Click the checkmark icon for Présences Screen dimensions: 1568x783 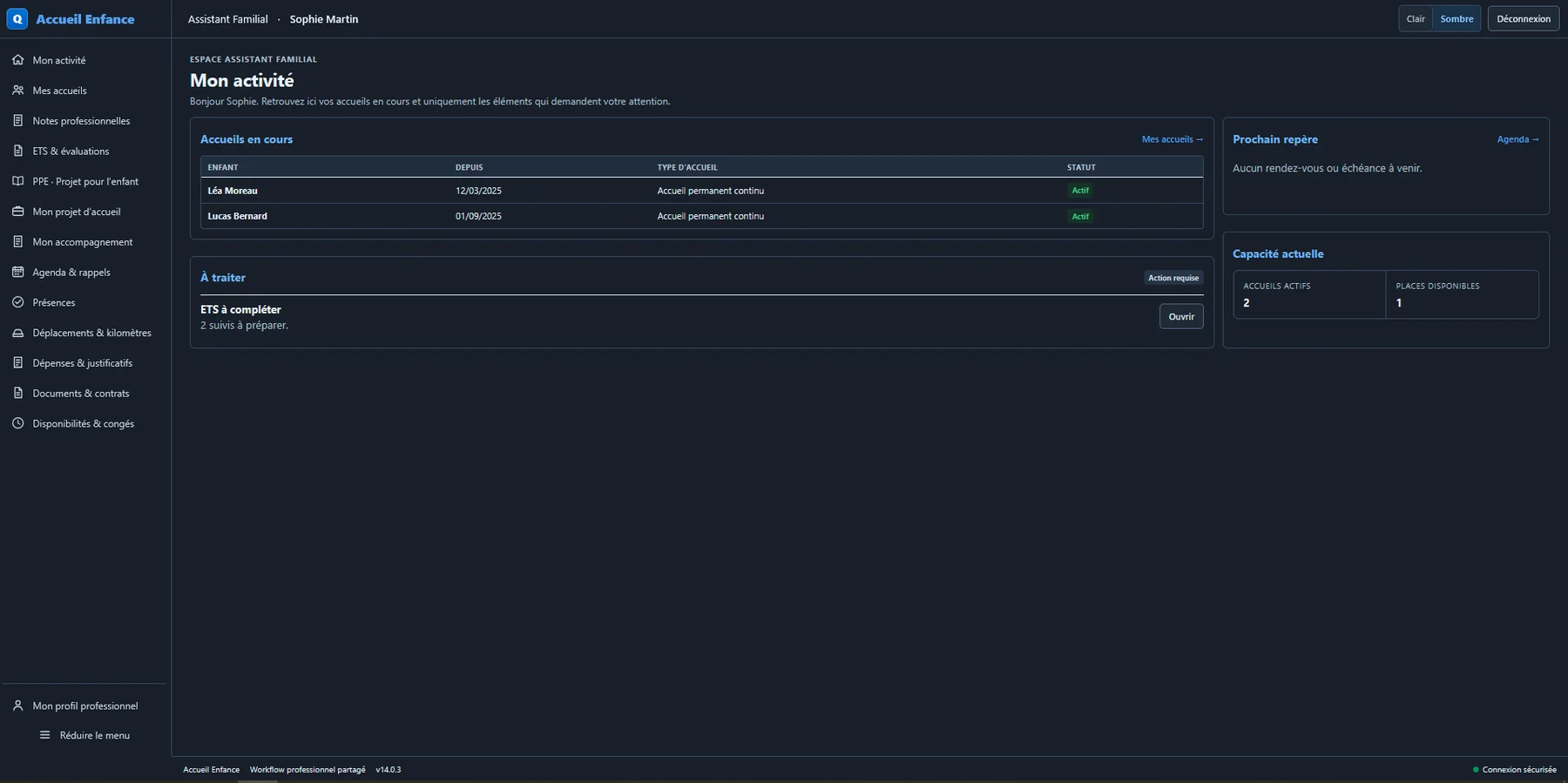pyautogui.click(x=17, y=302)
